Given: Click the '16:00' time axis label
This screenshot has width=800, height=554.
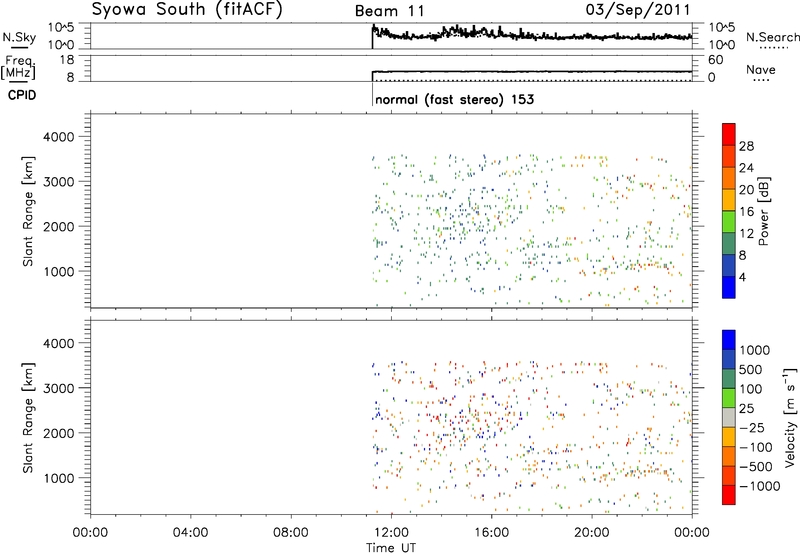Looking at the screenshot, I should [x=491, y=533].
